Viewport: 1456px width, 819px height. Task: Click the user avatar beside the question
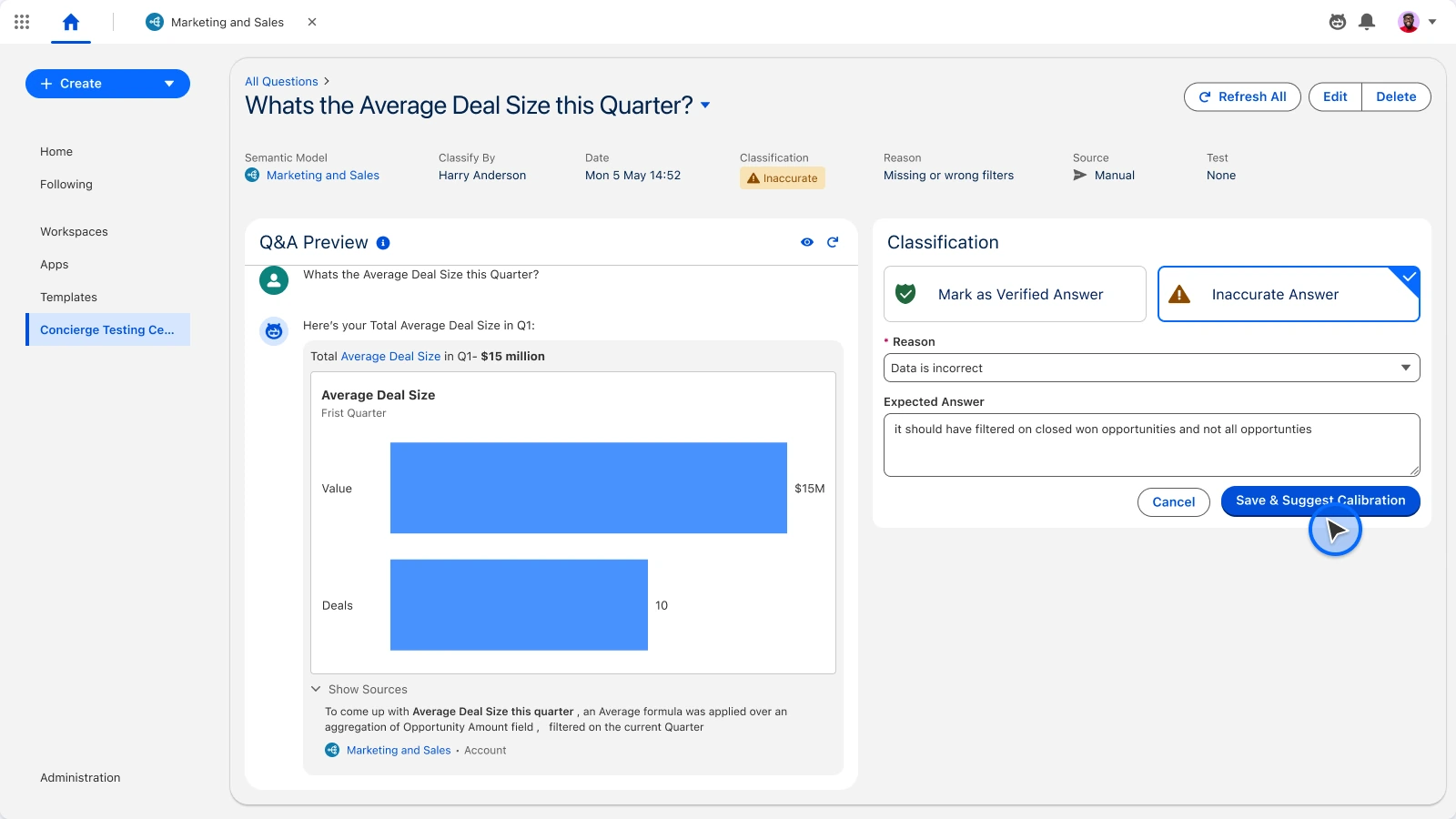point(274,280)
